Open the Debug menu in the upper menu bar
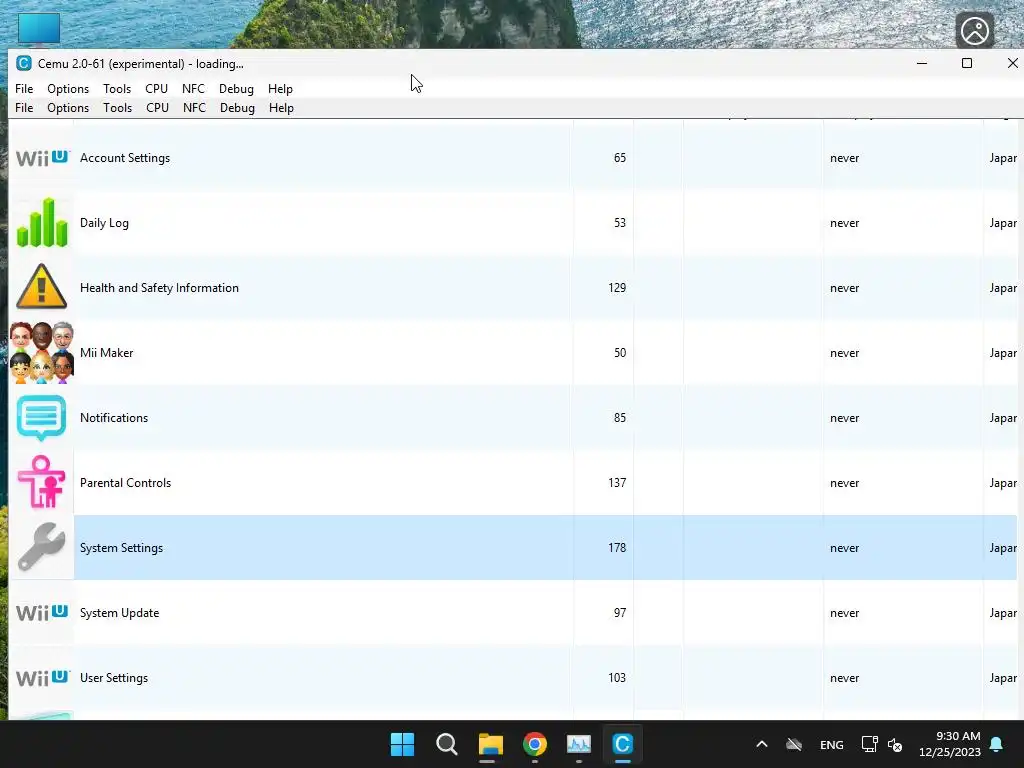 pos(236,89)
